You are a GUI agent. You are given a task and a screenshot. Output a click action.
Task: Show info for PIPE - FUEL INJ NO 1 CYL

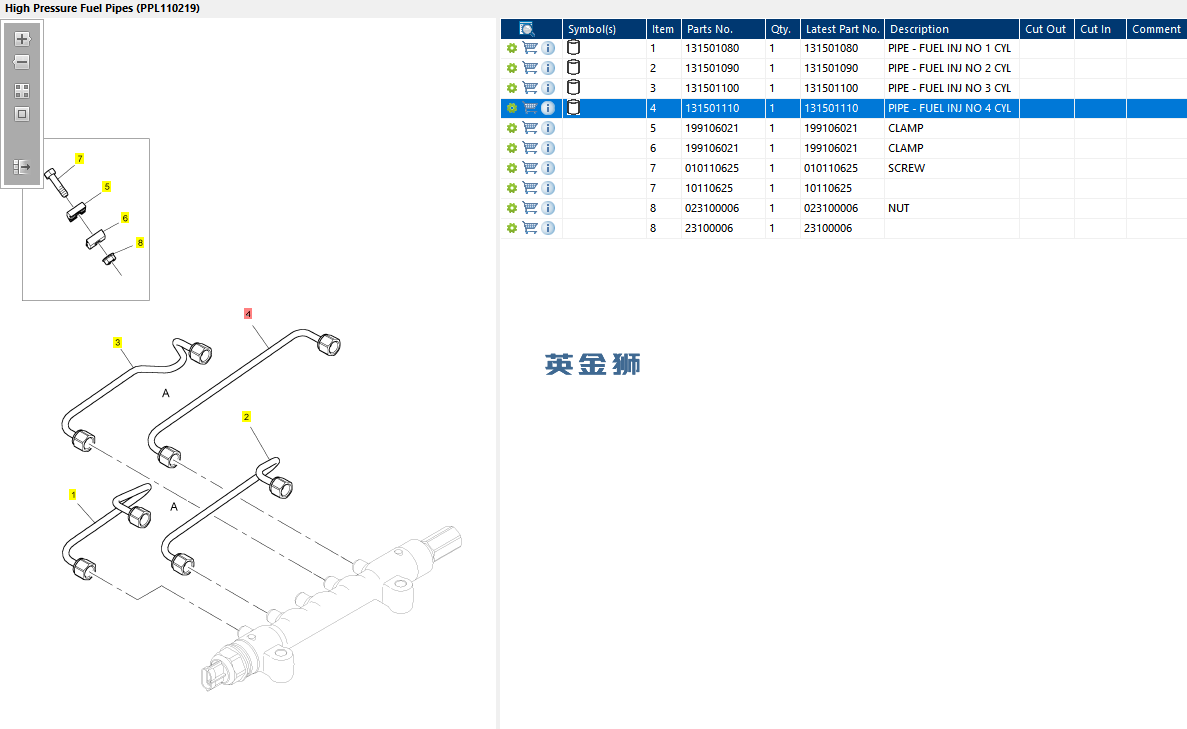coord(548,48)
